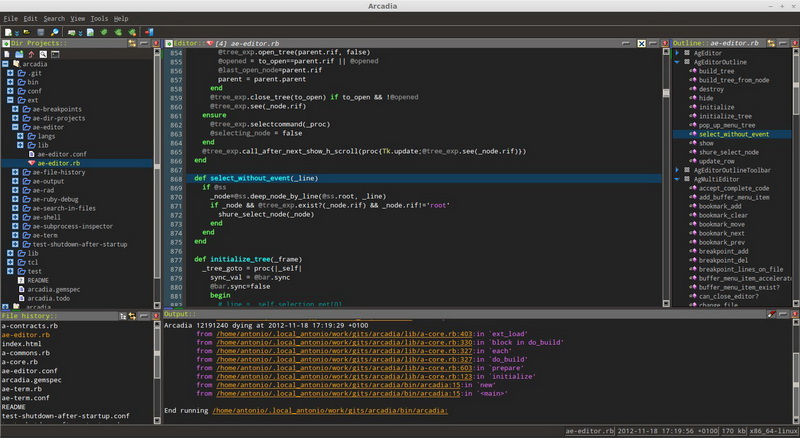The width and height of the screenshot is (800, 438).
Task: Click the swap-arrows icon in File history header
Action: click(x=132, y=316)
